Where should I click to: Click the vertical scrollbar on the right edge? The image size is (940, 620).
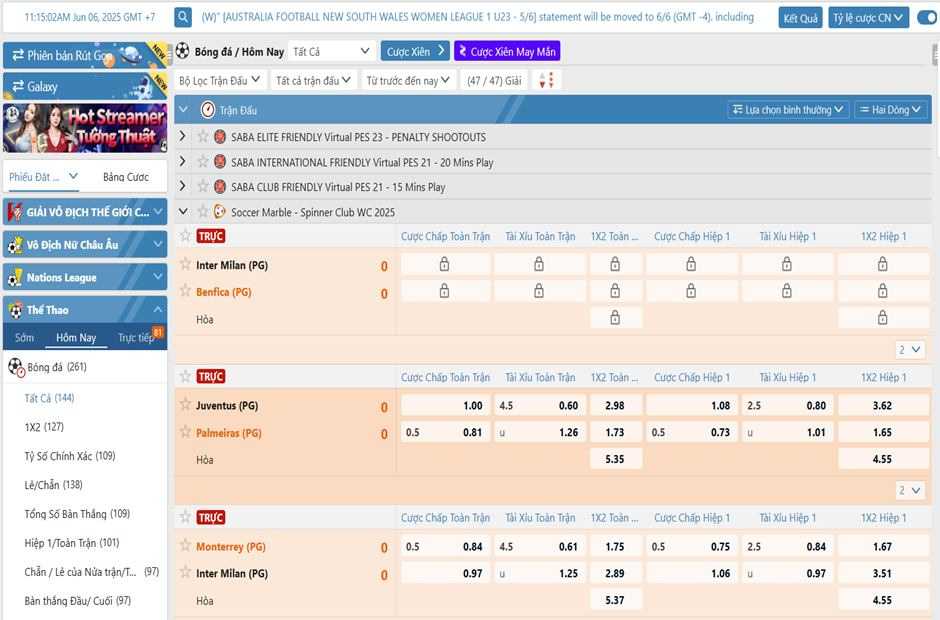point(935,55)
